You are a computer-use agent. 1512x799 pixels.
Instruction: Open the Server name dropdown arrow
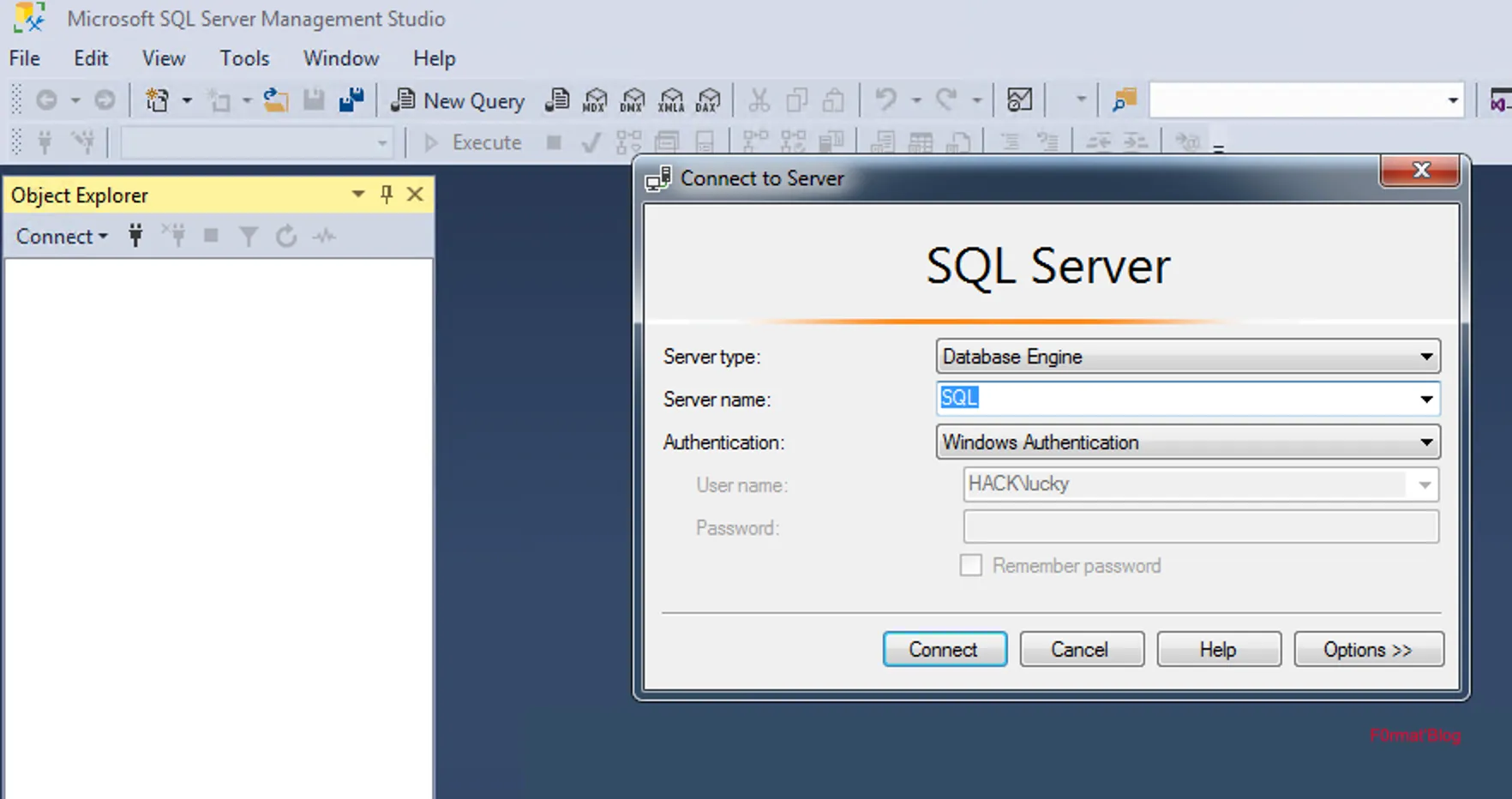pos(1425,399)
